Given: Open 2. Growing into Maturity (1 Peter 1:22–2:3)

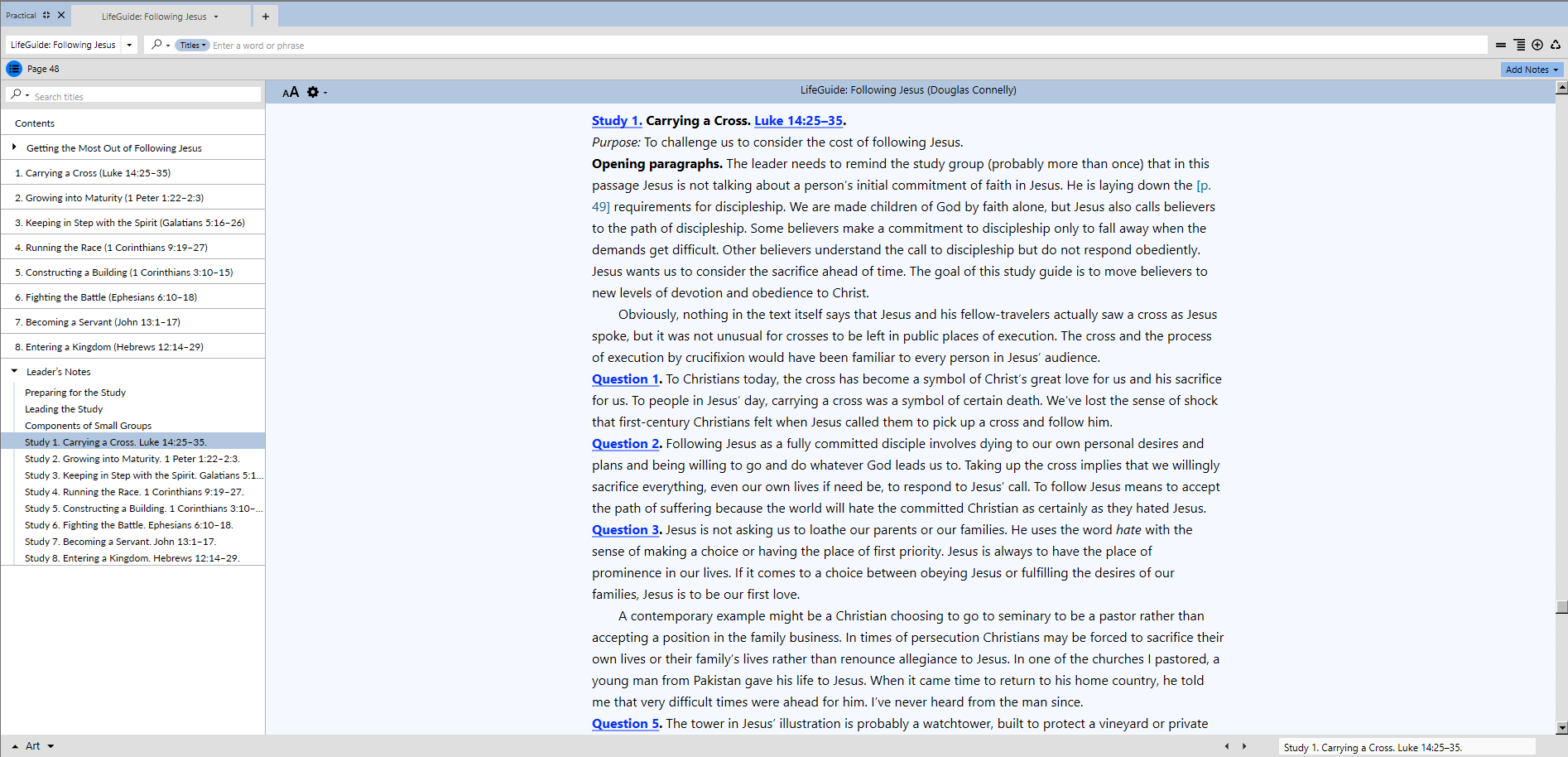Looking at the screenshot, I should [132, 197].
